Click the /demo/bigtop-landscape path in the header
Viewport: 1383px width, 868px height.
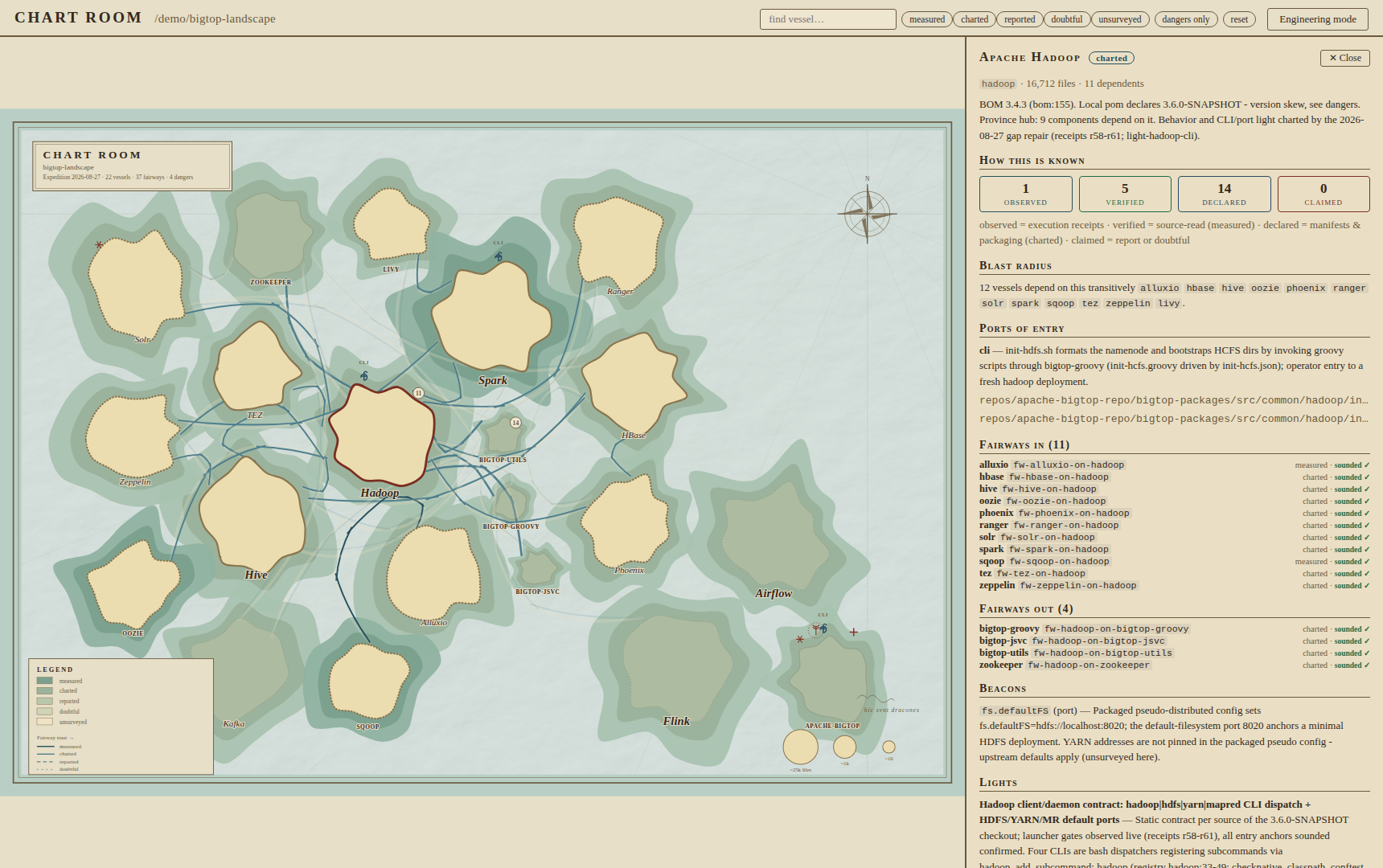(x=215, y=18)
